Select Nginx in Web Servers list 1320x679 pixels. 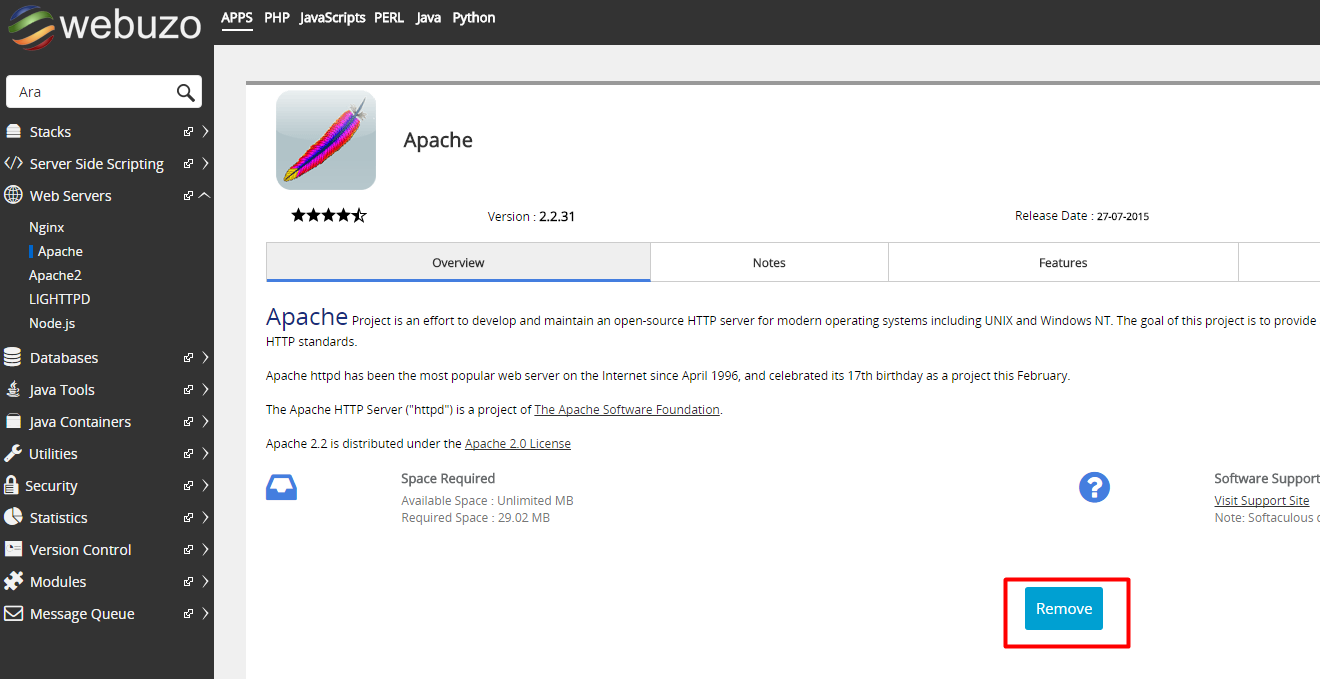47,227
